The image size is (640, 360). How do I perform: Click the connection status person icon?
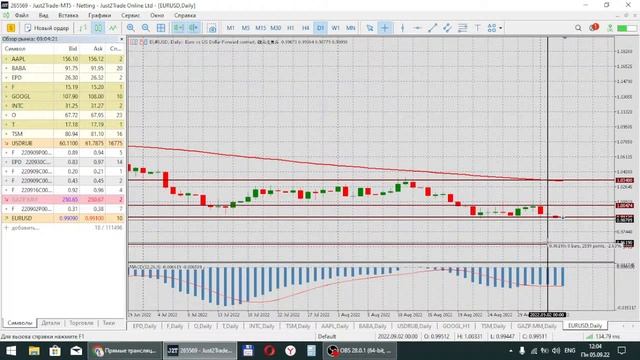610,28
